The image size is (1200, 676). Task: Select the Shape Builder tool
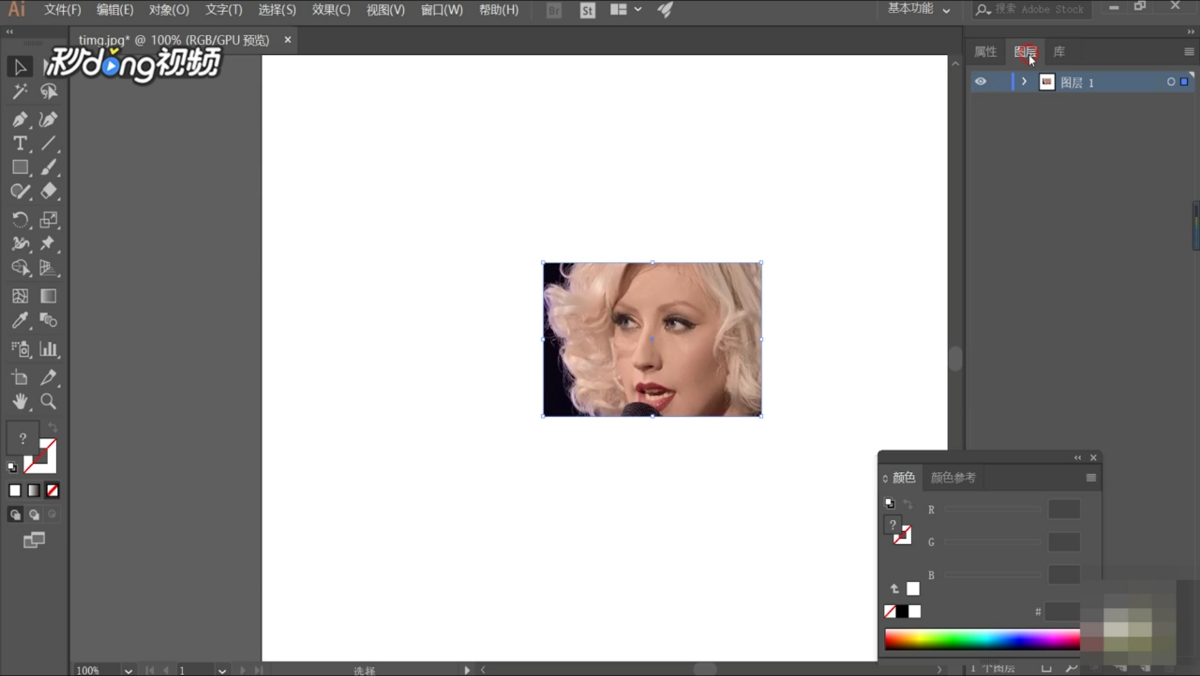[x=20, y=268]
